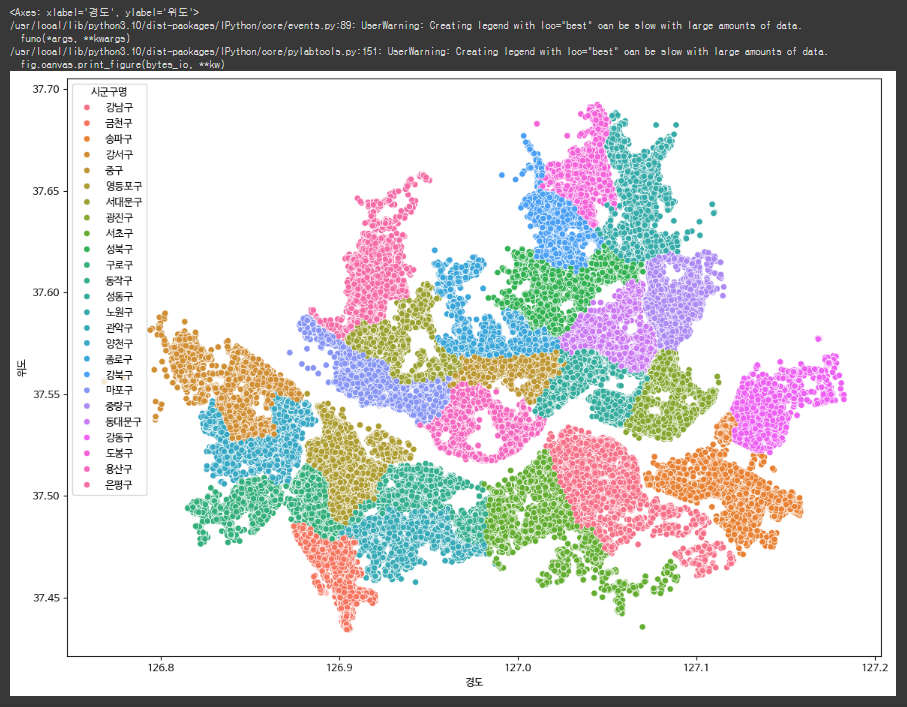
Task: Select the 용산구 legend label
Action: pyautogui.click(x=119, y=469)
